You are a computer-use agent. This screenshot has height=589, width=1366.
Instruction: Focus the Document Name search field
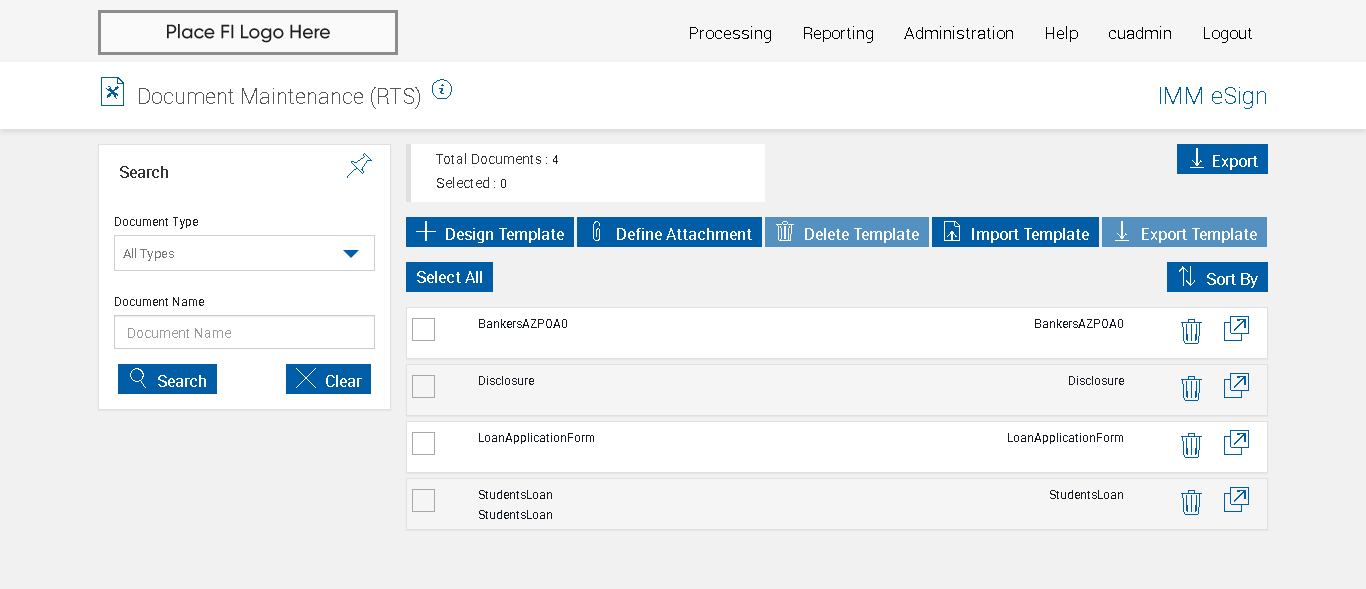pos(244,333)
